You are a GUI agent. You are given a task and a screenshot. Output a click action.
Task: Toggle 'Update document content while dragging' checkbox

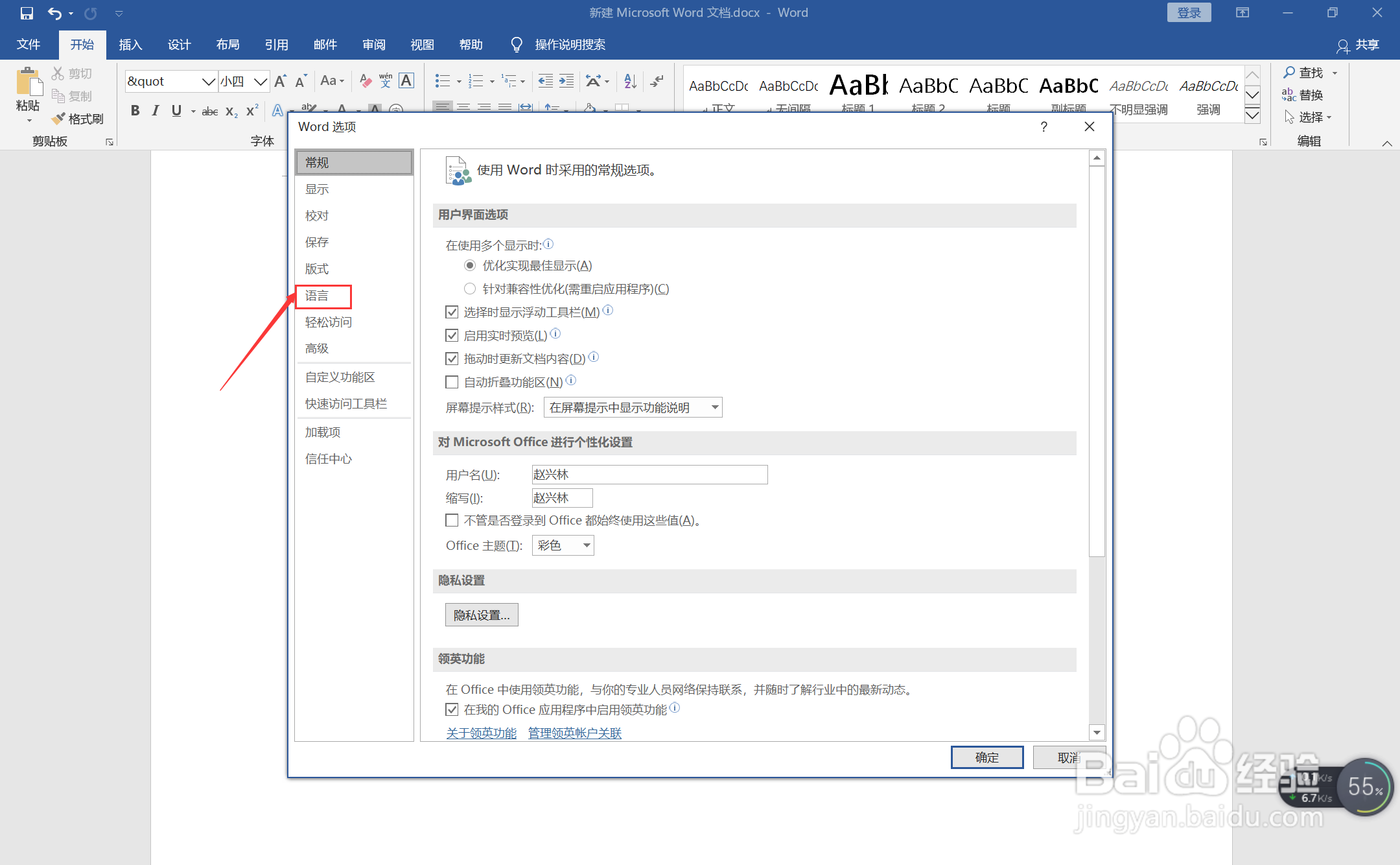tap(452, 359)
